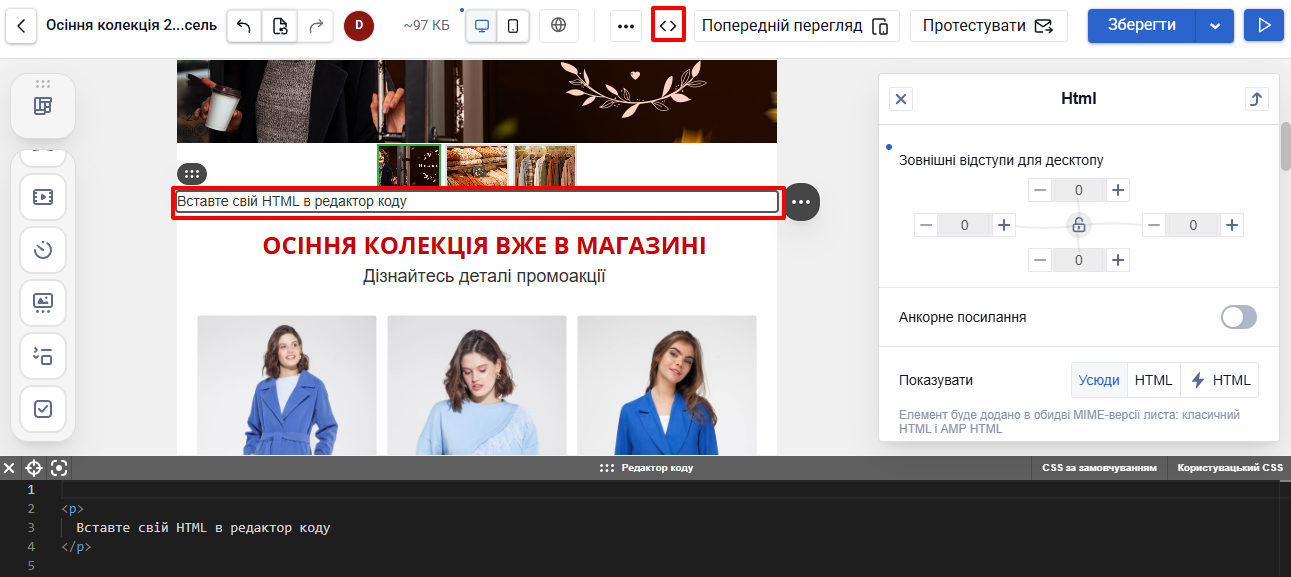Select the HTML block placeholder text
1291x577 pixels.
tap(292, 201)
